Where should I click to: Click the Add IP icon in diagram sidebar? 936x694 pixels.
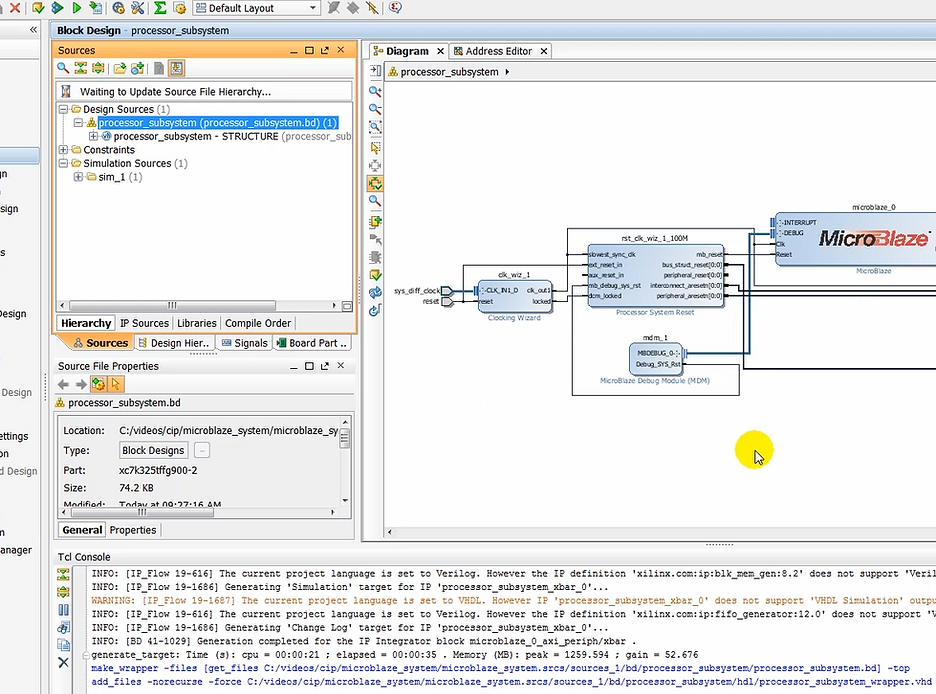[x=375, y=223]
